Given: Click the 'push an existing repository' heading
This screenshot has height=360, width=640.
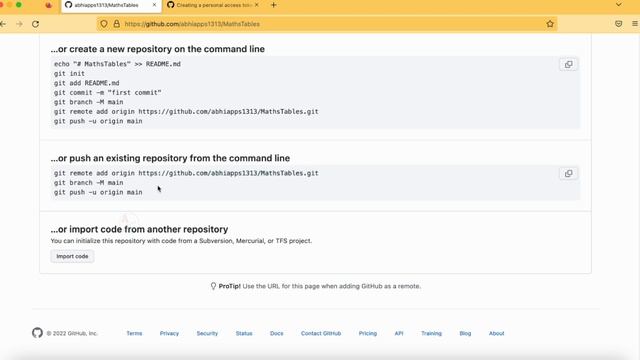Looking at the screenshot, I should (170, 158).
